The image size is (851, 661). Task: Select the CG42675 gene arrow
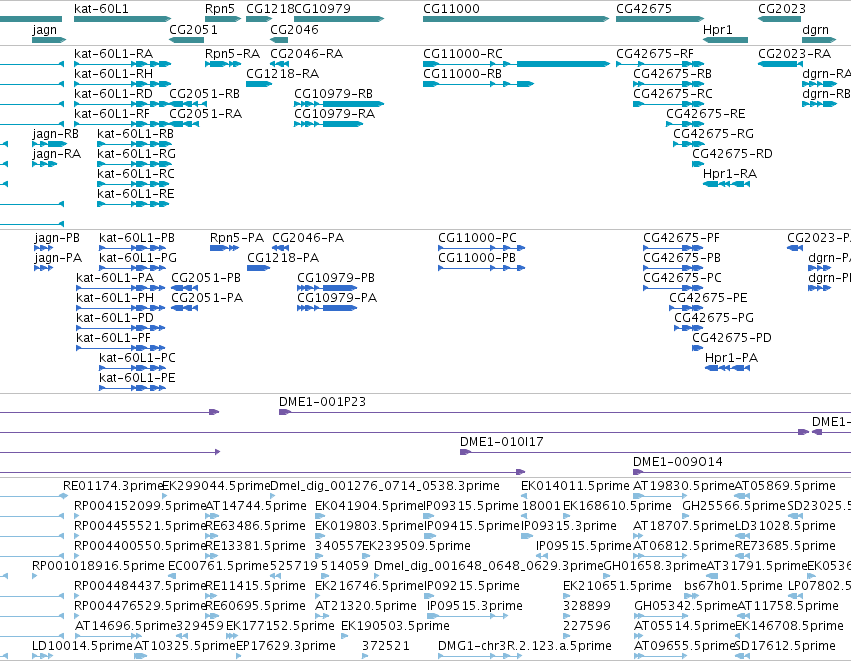660,19
